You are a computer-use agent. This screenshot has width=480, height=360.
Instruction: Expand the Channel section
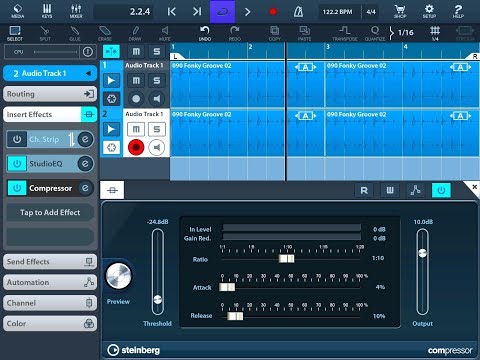(50, 303)
